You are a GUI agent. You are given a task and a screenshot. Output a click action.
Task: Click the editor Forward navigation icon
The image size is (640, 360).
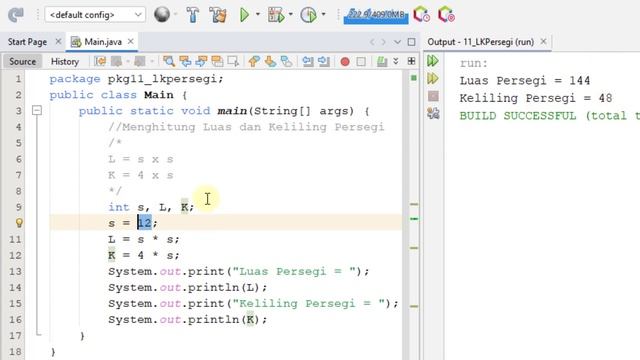tap(140, 62)
